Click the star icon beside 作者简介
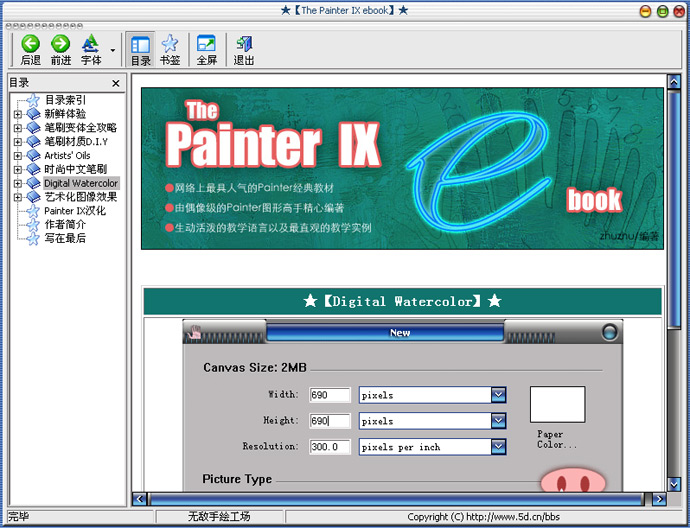 click(x=33, y=225)
